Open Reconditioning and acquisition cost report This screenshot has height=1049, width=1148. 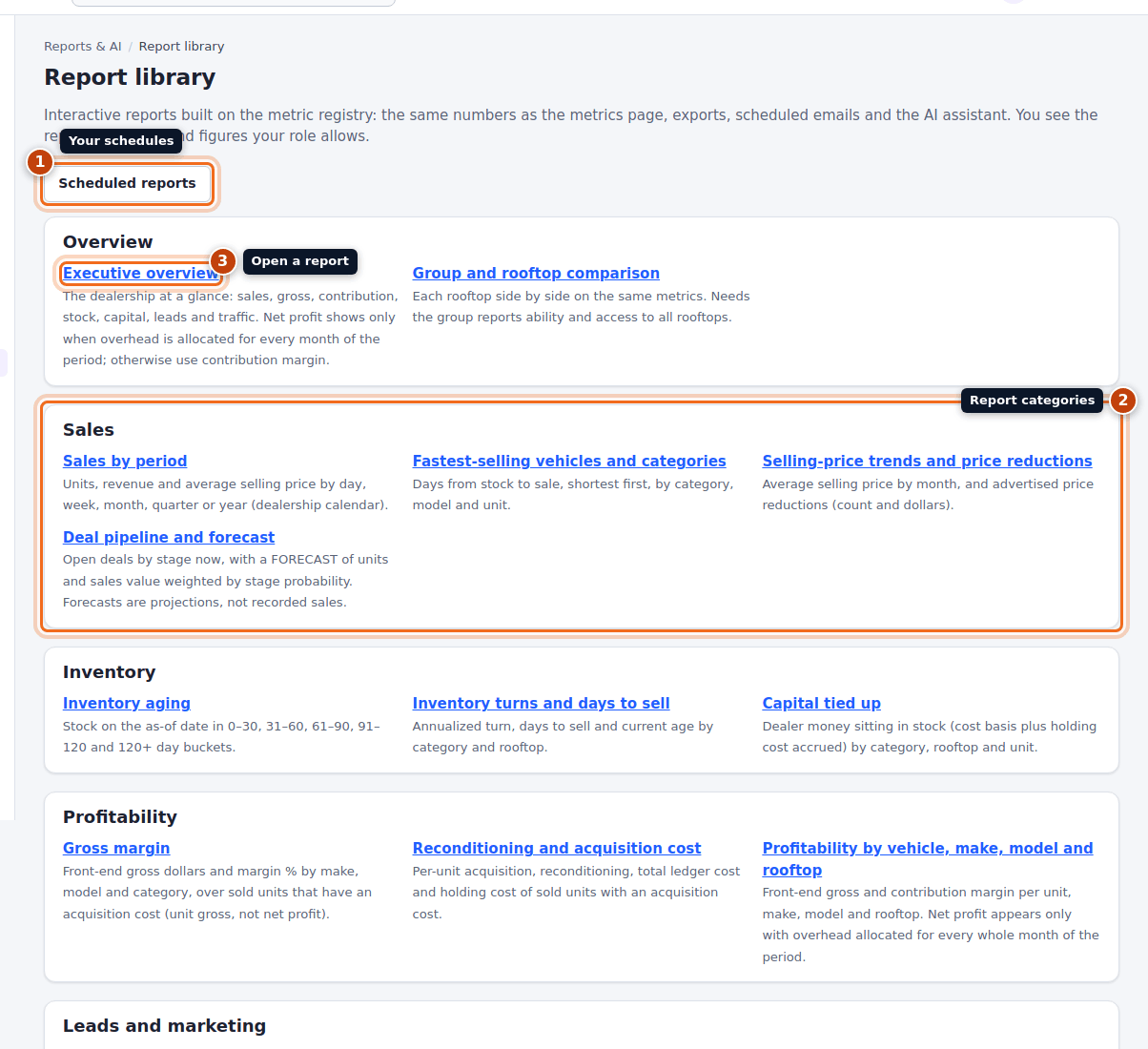(557, 848)
